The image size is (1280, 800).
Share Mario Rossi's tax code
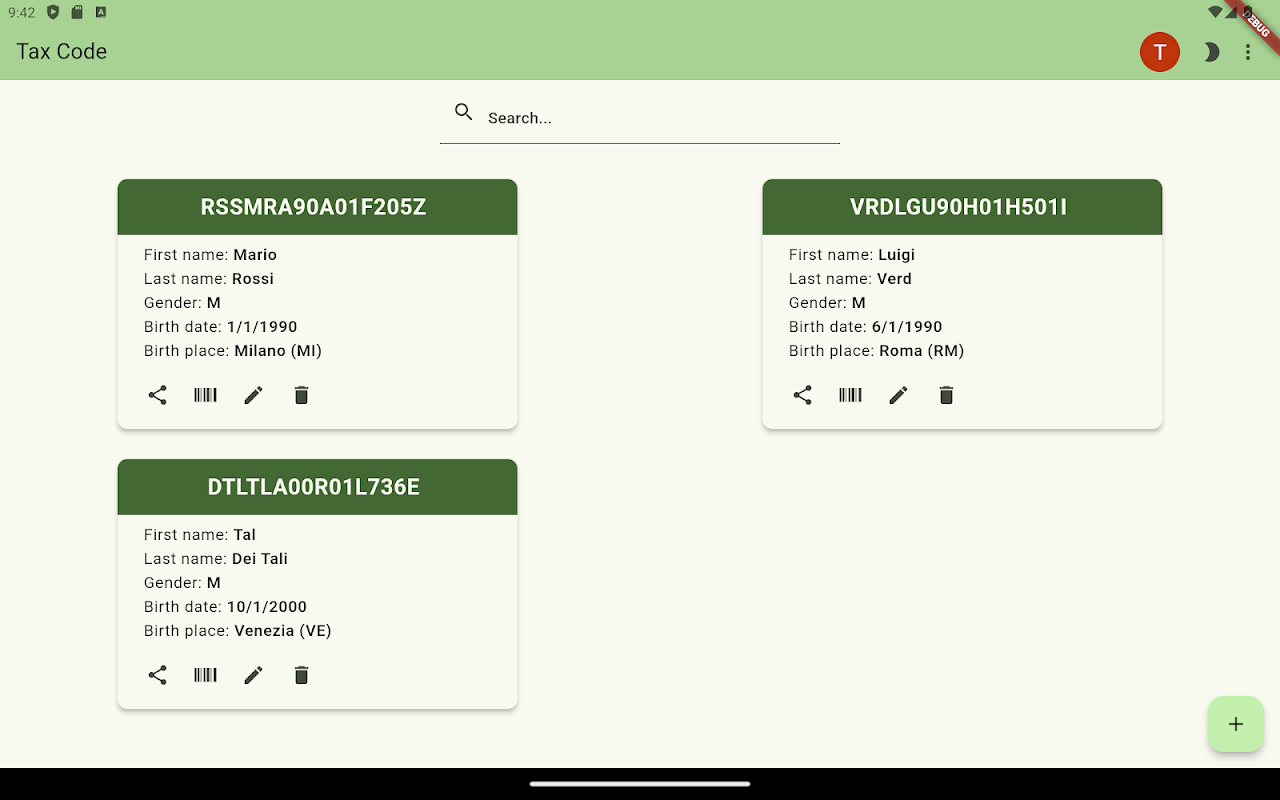pos(158,395)
